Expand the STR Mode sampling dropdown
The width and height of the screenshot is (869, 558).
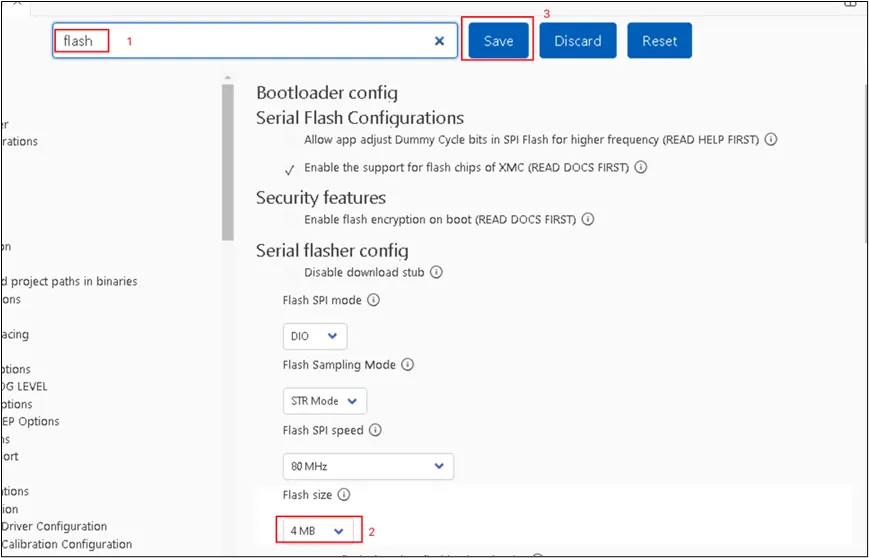tap(324, 401)
